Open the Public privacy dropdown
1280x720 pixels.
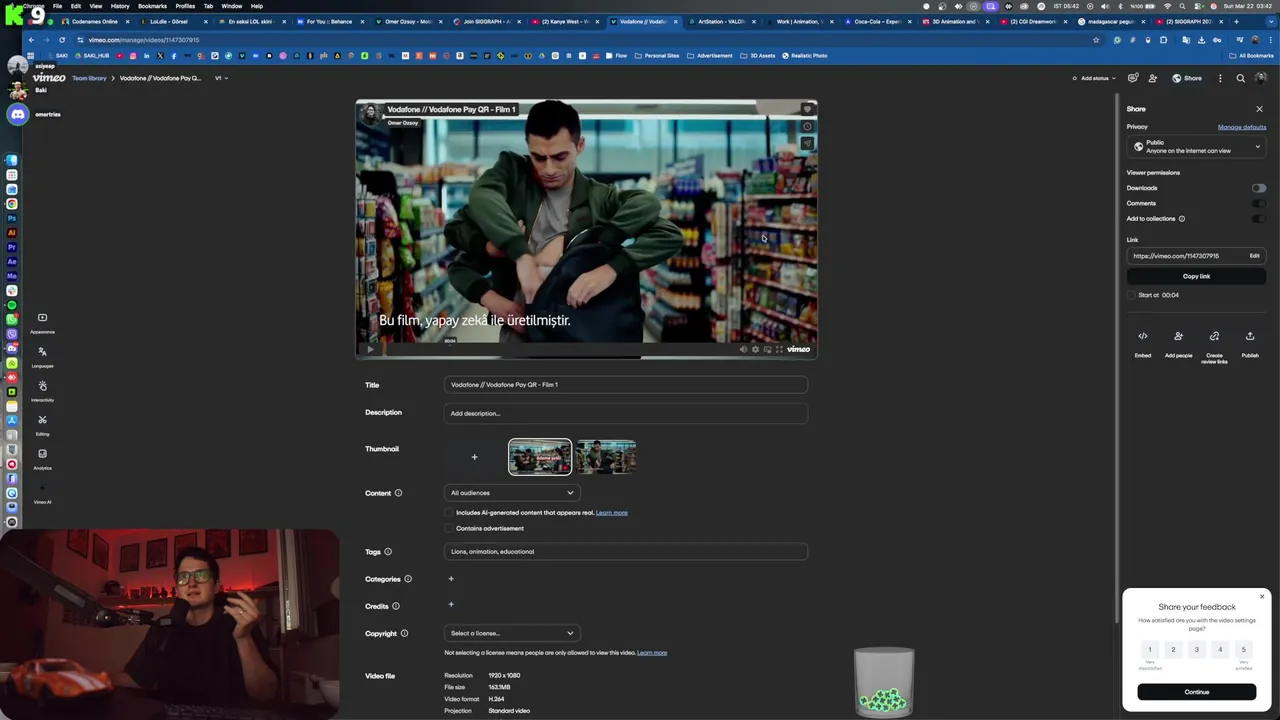1196,147
